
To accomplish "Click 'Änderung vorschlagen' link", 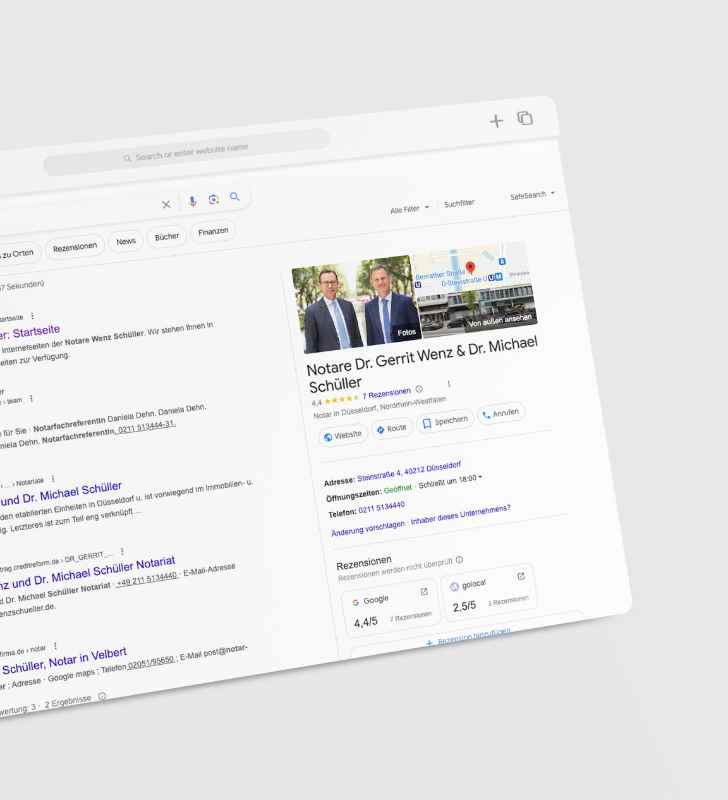I will [368, 529].
